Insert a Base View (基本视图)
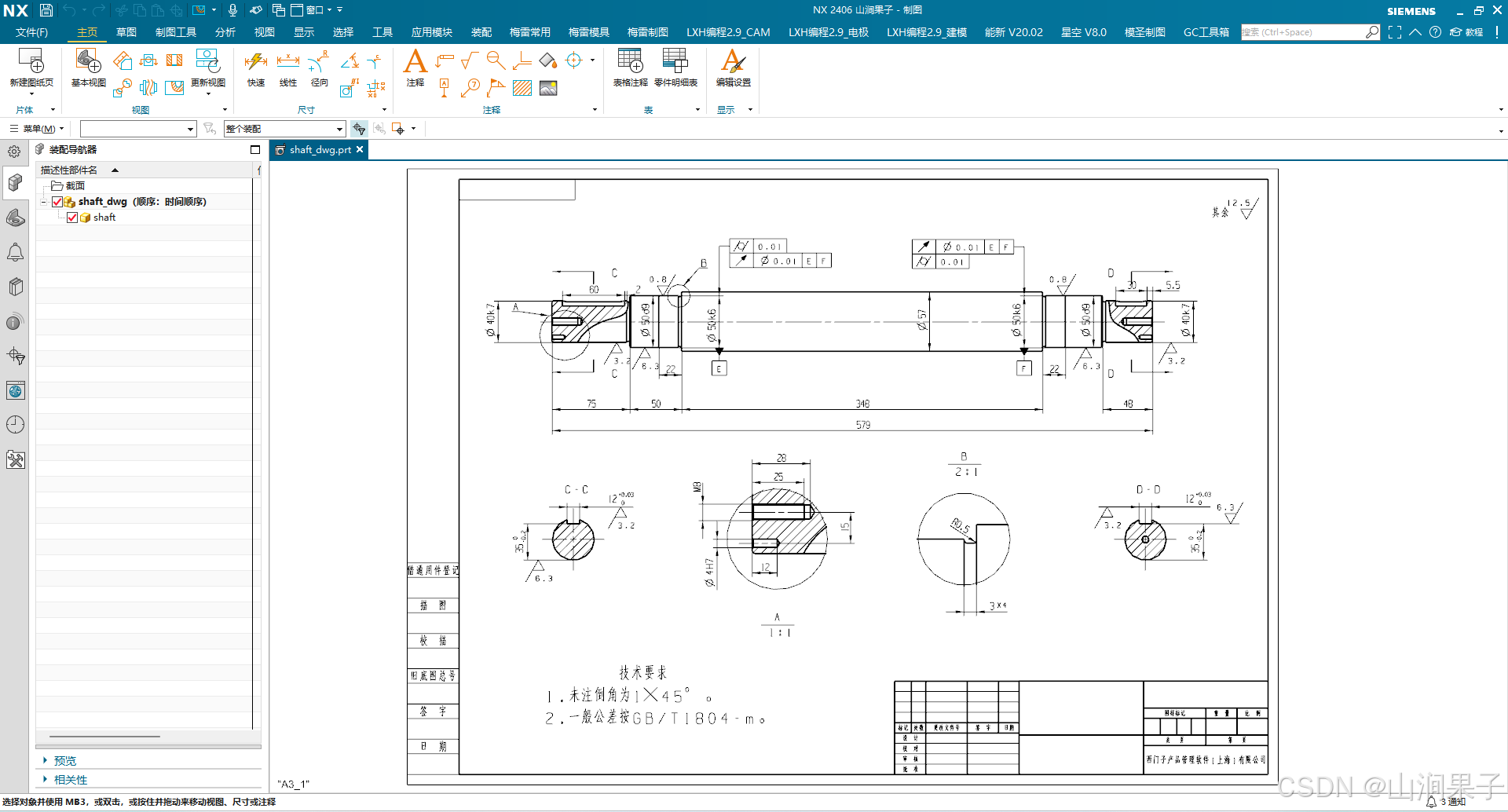 pos(88,67)
